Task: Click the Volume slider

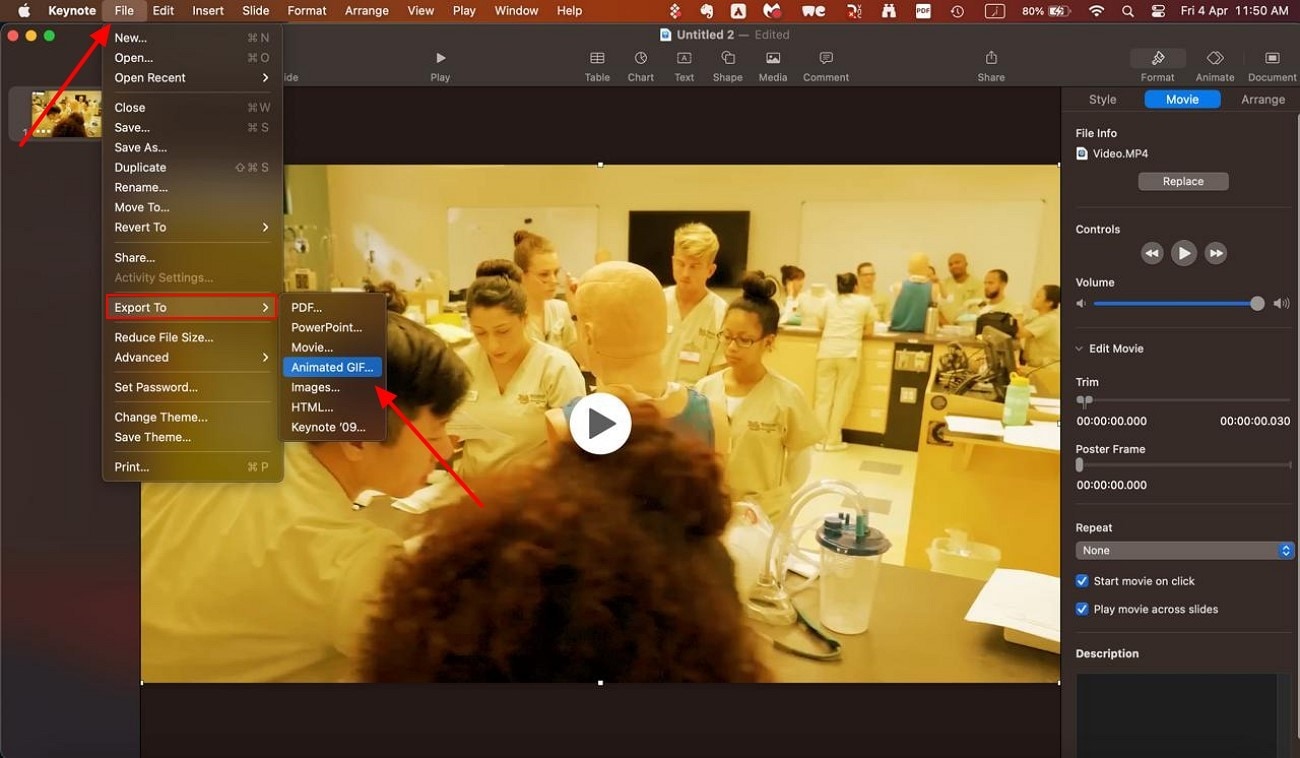Action: pos(1176,304)
